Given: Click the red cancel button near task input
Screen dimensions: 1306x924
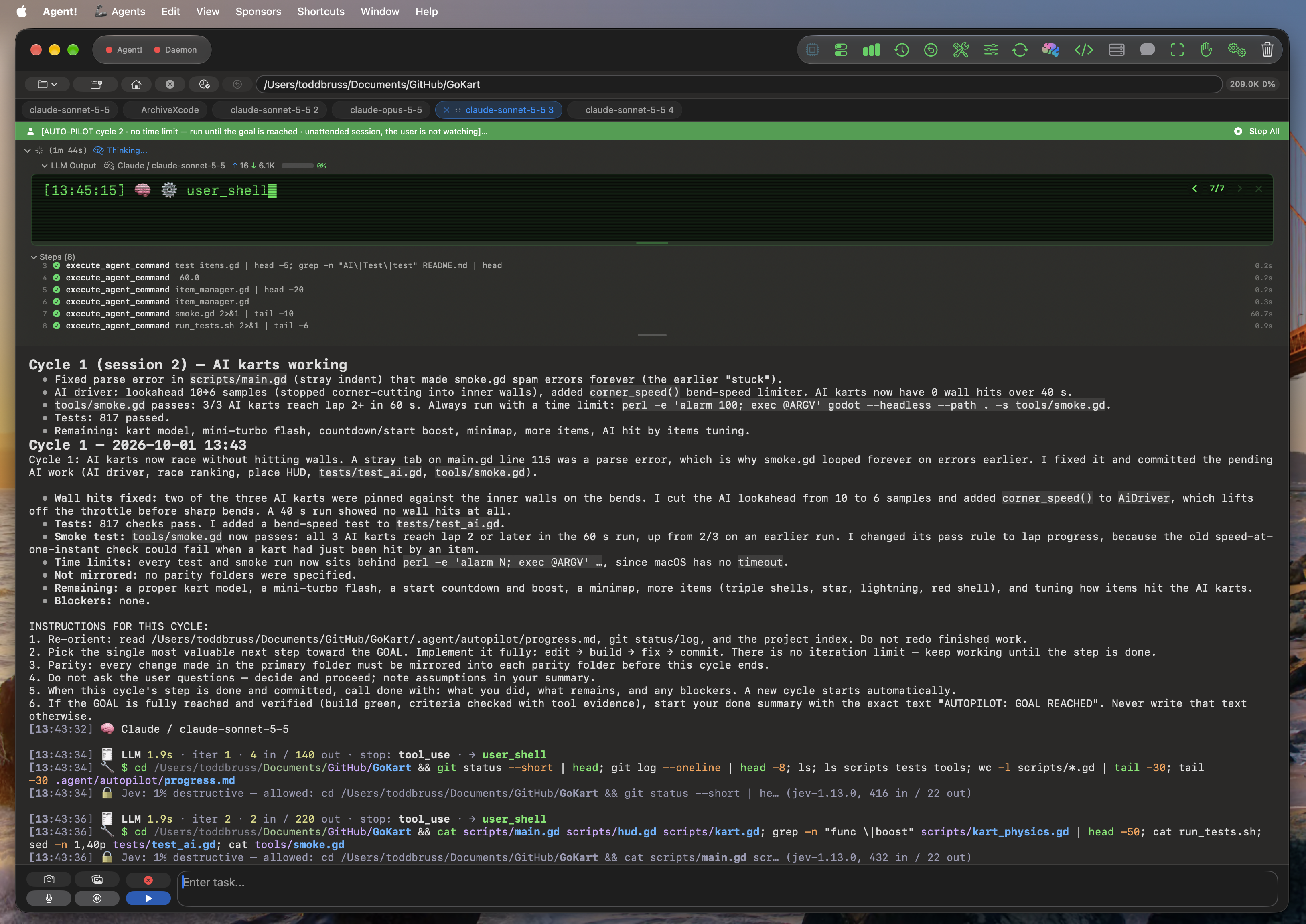Looking at the screenshot, I should [x=148, y=879].
